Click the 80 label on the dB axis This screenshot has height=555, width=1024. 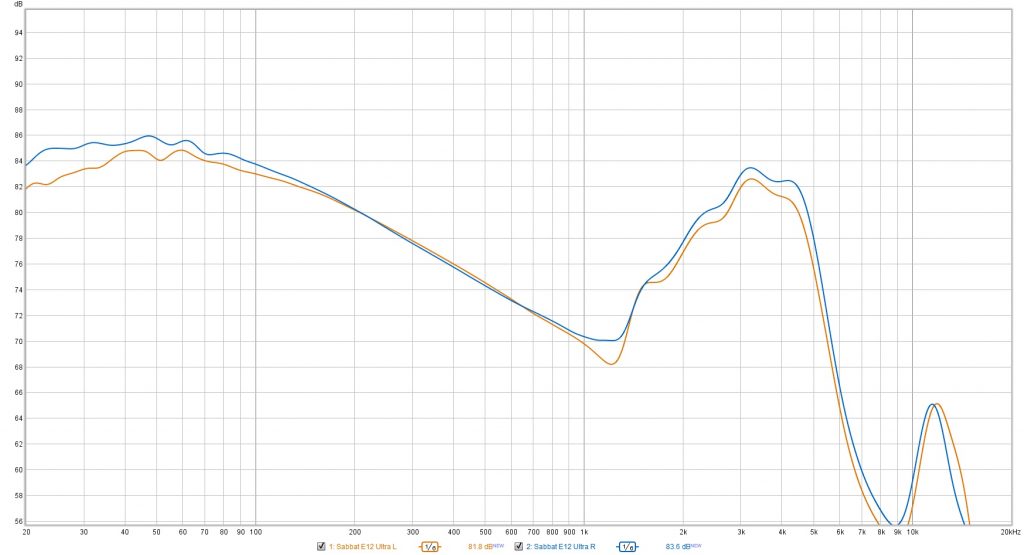(x=17, y=212)
